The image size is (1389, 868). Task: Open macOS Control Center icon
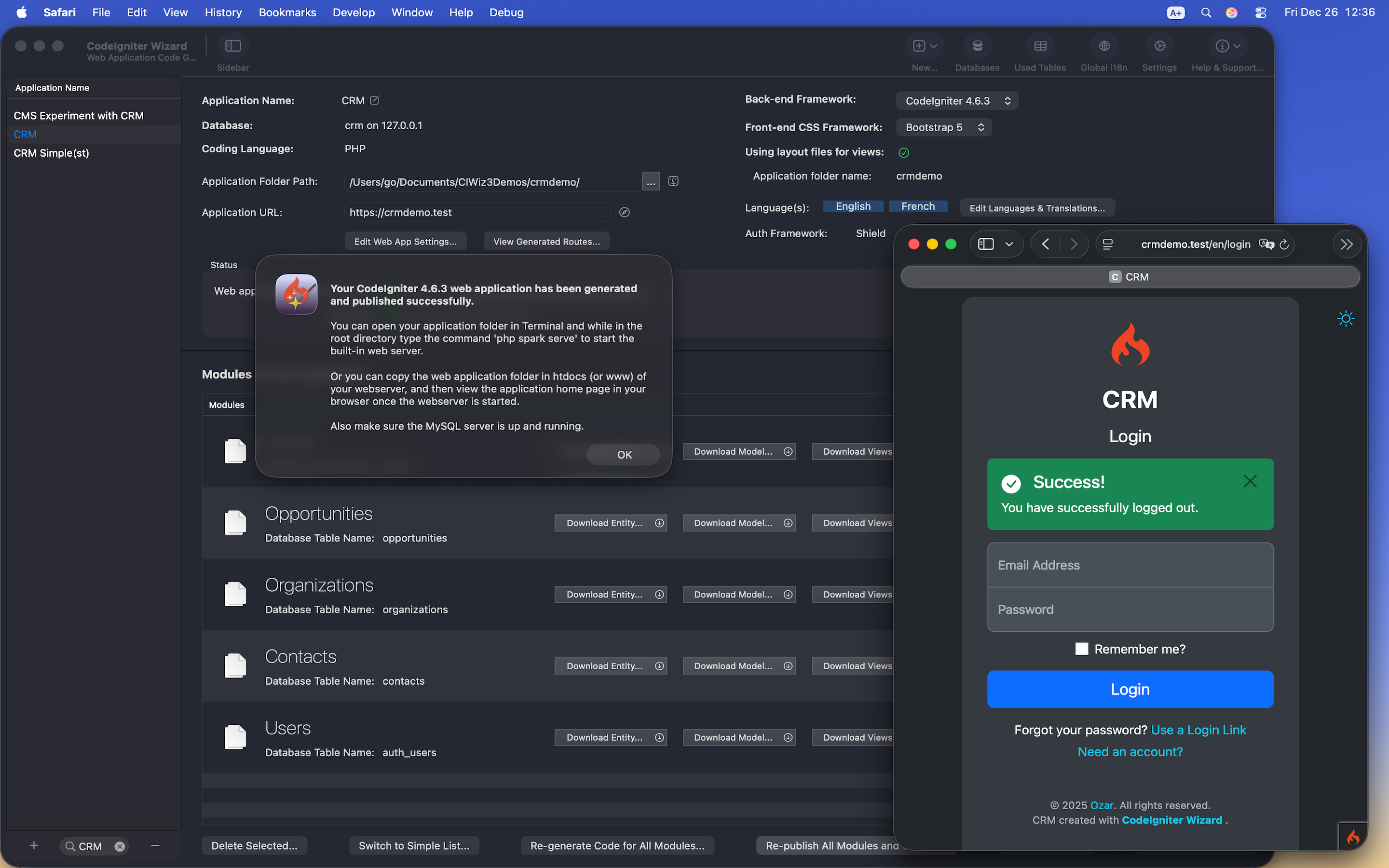point(1261,12)
